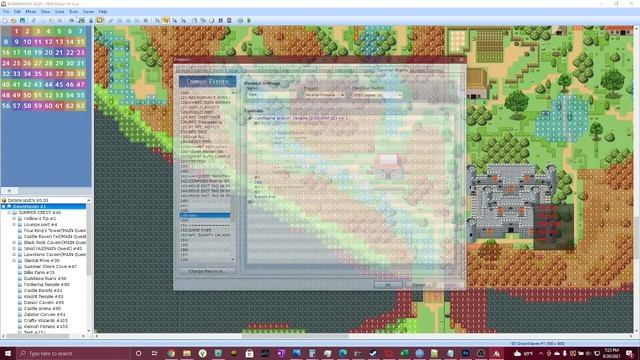
Task: Switch to Map editing mode icon
Action: coord(81,20)
